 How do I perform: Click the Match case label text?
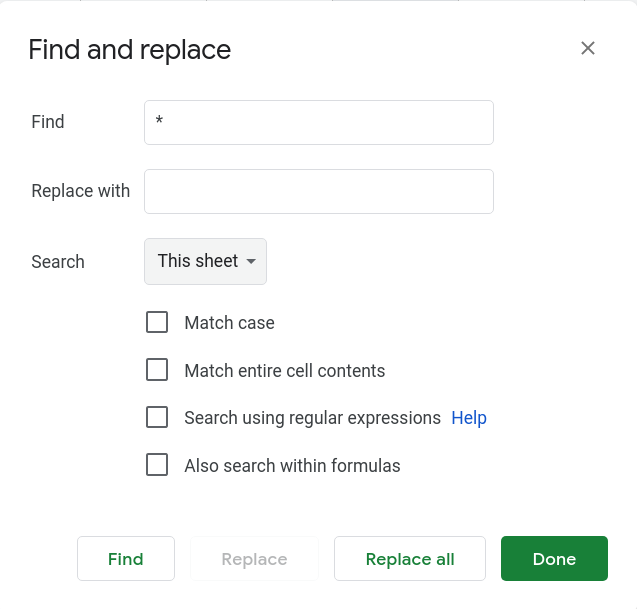coord(230,323)
